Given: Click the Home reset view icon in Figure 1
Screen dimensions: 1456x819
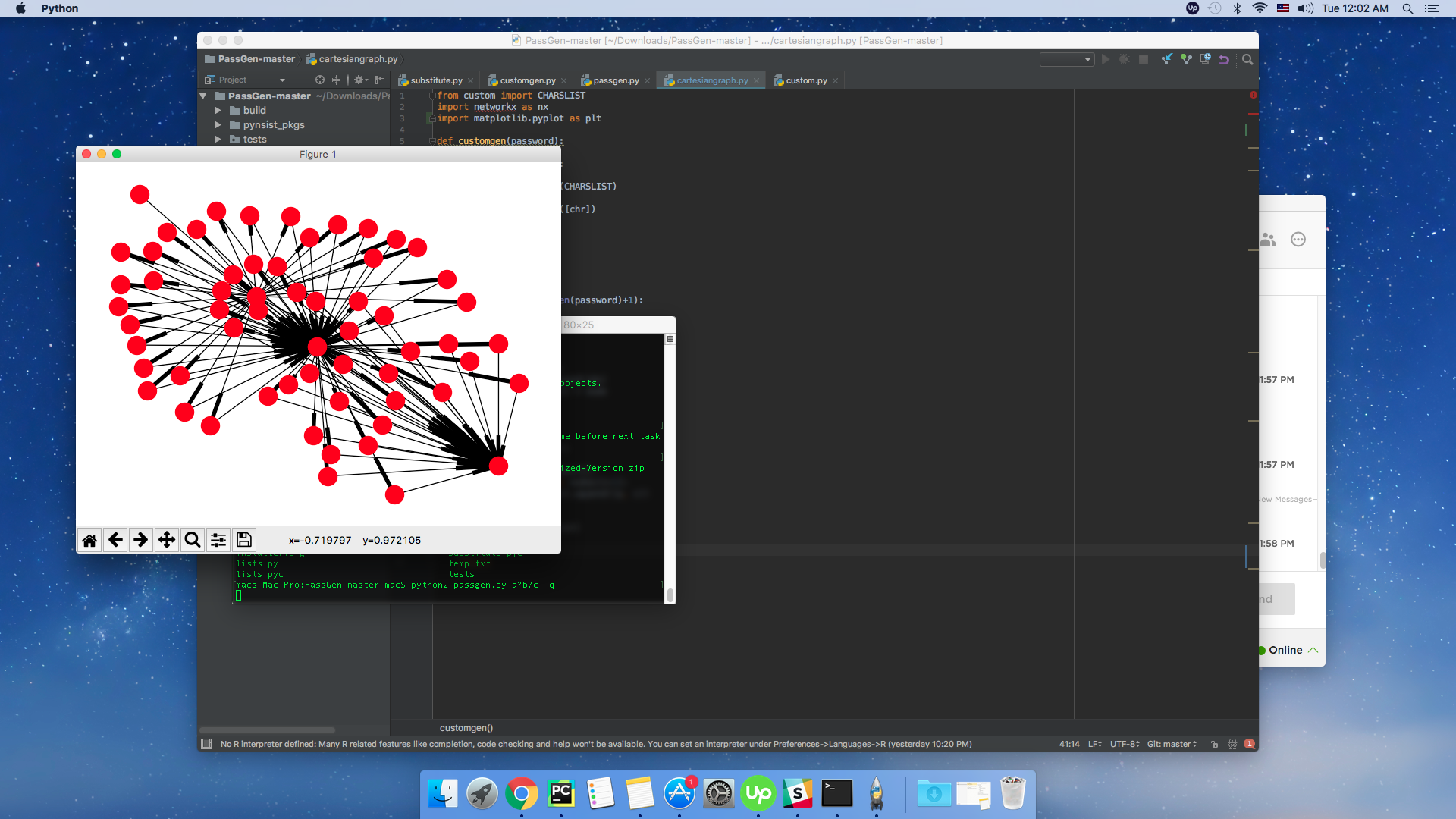Looking at the screenshot, I should click(89, 540).
